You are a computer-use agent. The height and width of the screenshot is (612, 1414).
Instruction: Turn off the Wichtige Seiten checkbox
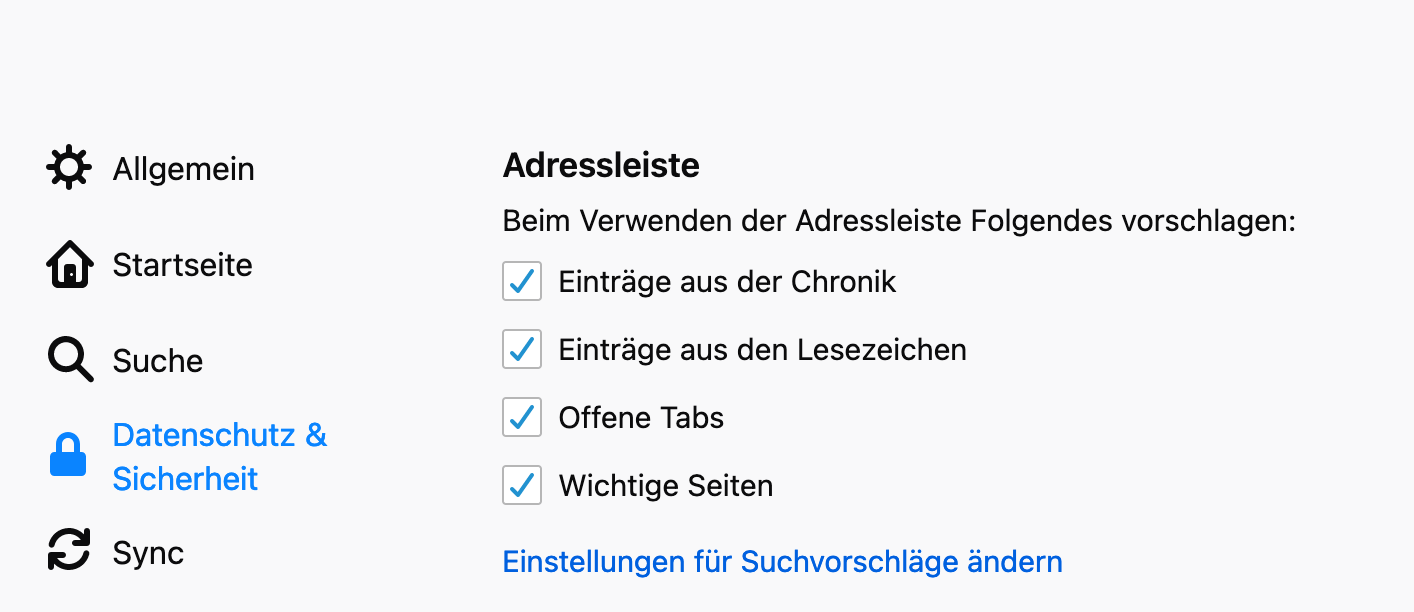pyautogui.click(x=521, y=486)
